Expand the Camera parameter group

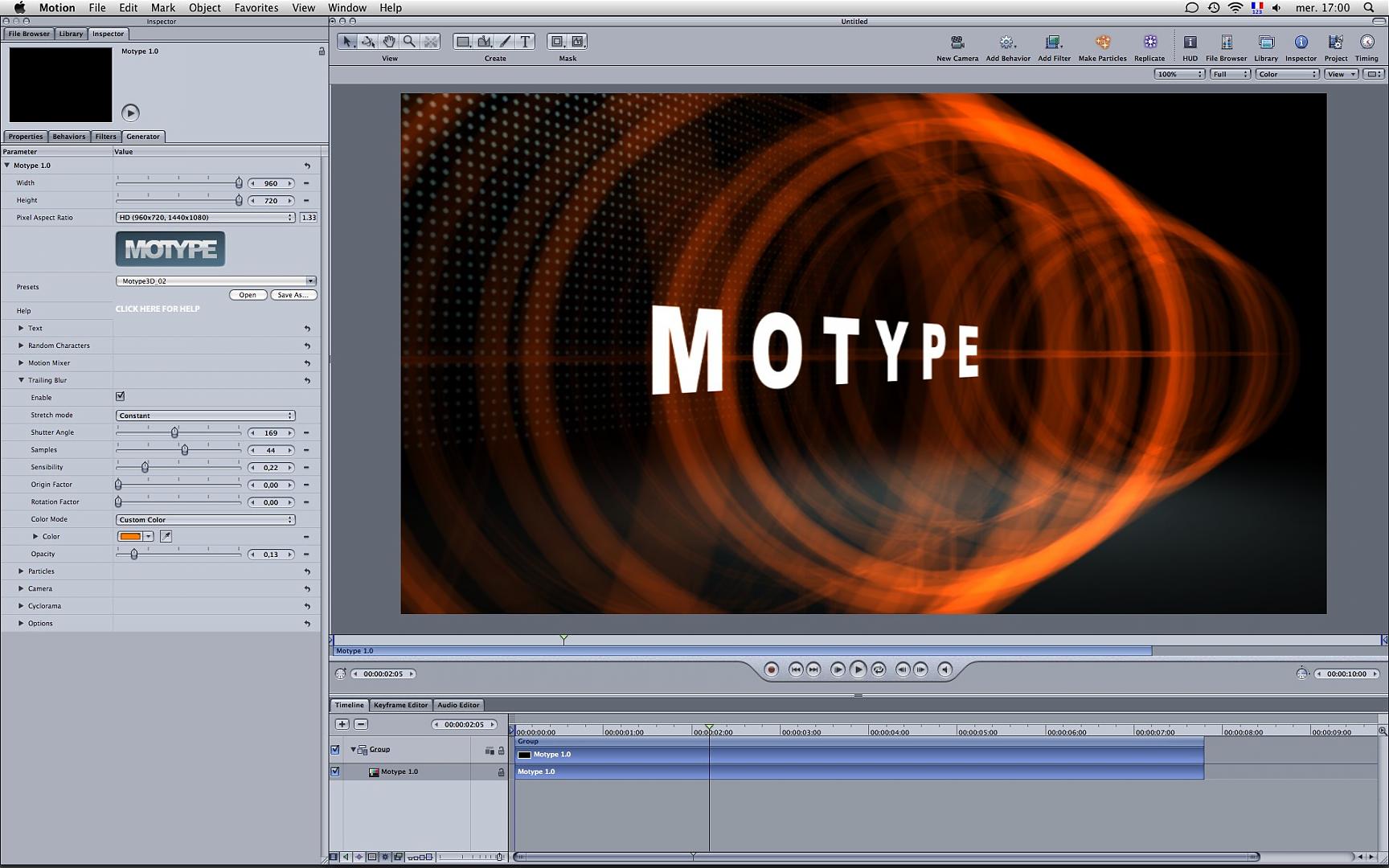(x=21, y=588)
